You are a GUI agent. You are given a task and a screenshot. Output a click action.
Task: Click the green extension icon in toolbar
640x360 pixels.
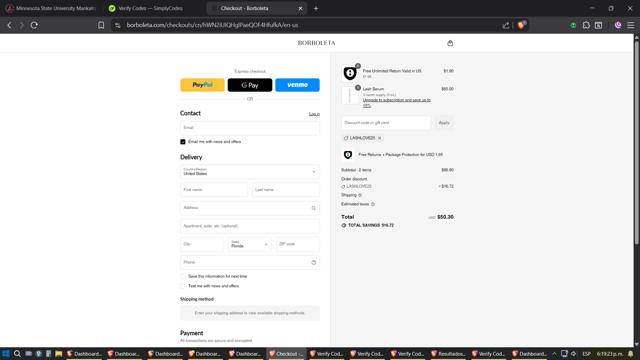click(573, 25)
